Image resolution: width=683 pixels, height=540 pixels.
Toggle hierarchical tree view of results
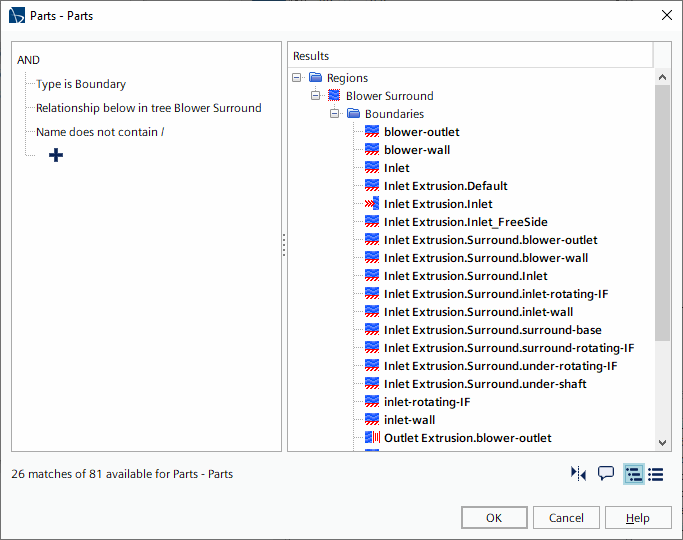point(633,474)
